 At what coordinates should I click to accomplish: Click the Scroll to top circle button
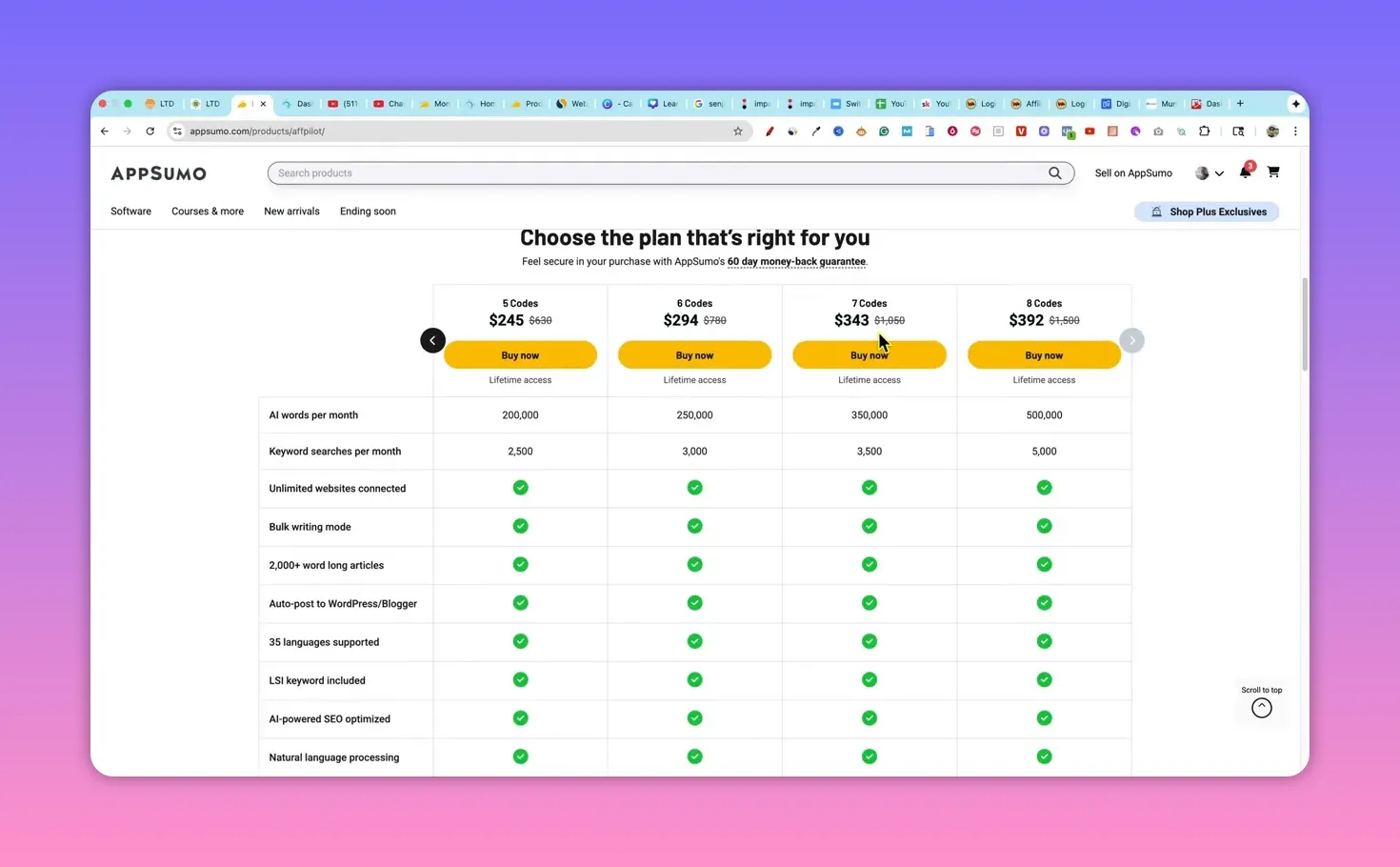(x=1262, y=708)
